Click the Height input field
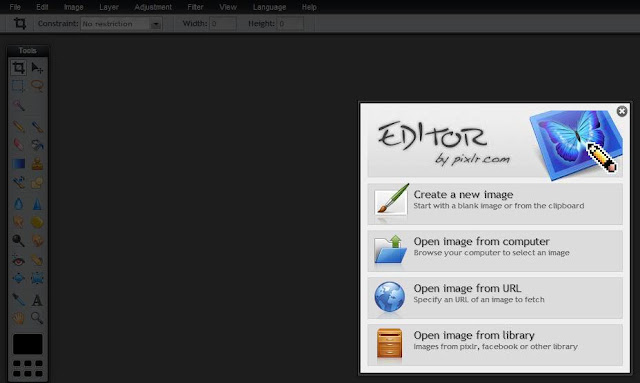Viewport: 640px width, 383px height. [290, 24]
